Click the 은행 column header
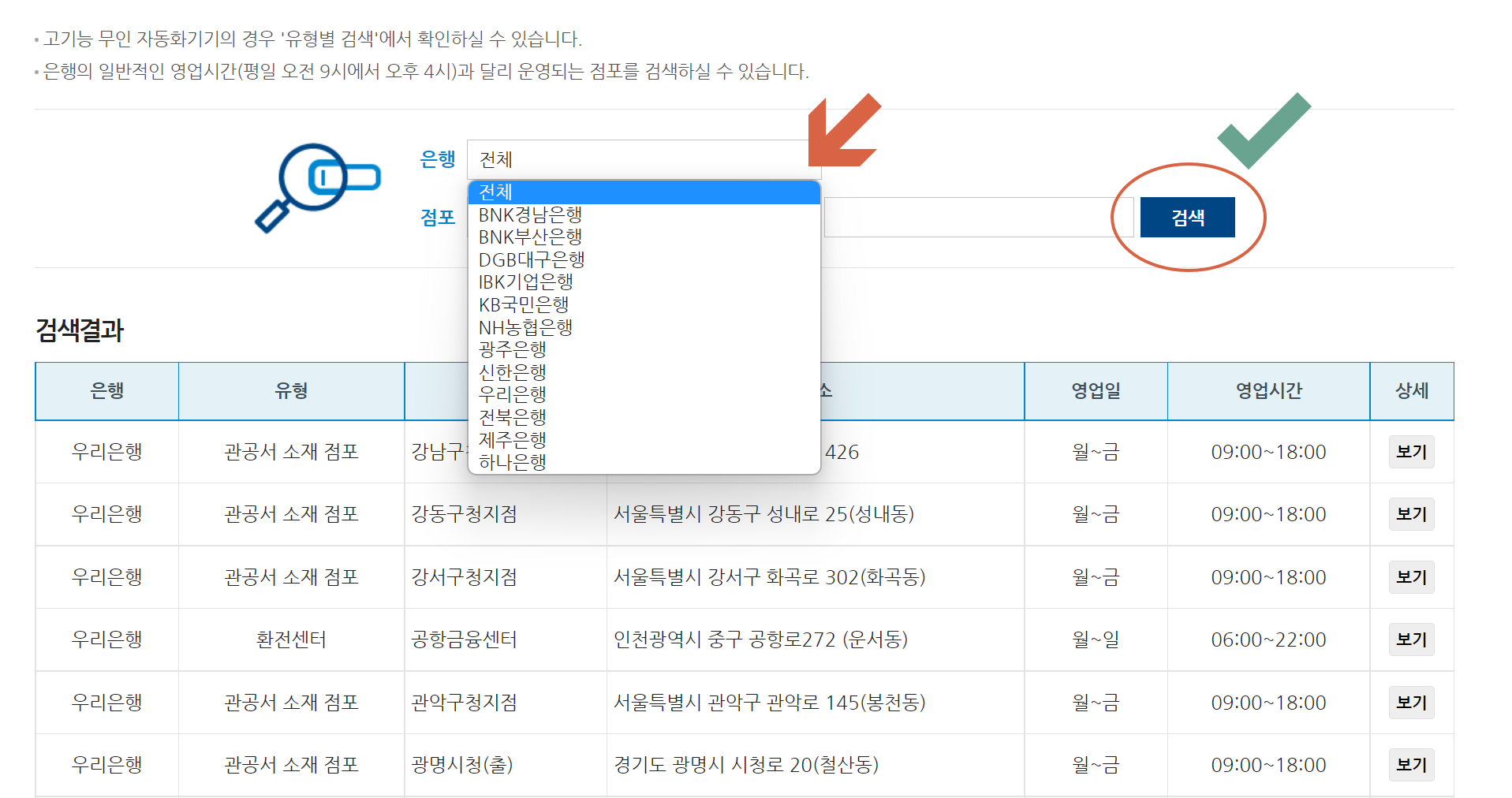Viewport: 1512px width, 798px height. pos(107,391)
